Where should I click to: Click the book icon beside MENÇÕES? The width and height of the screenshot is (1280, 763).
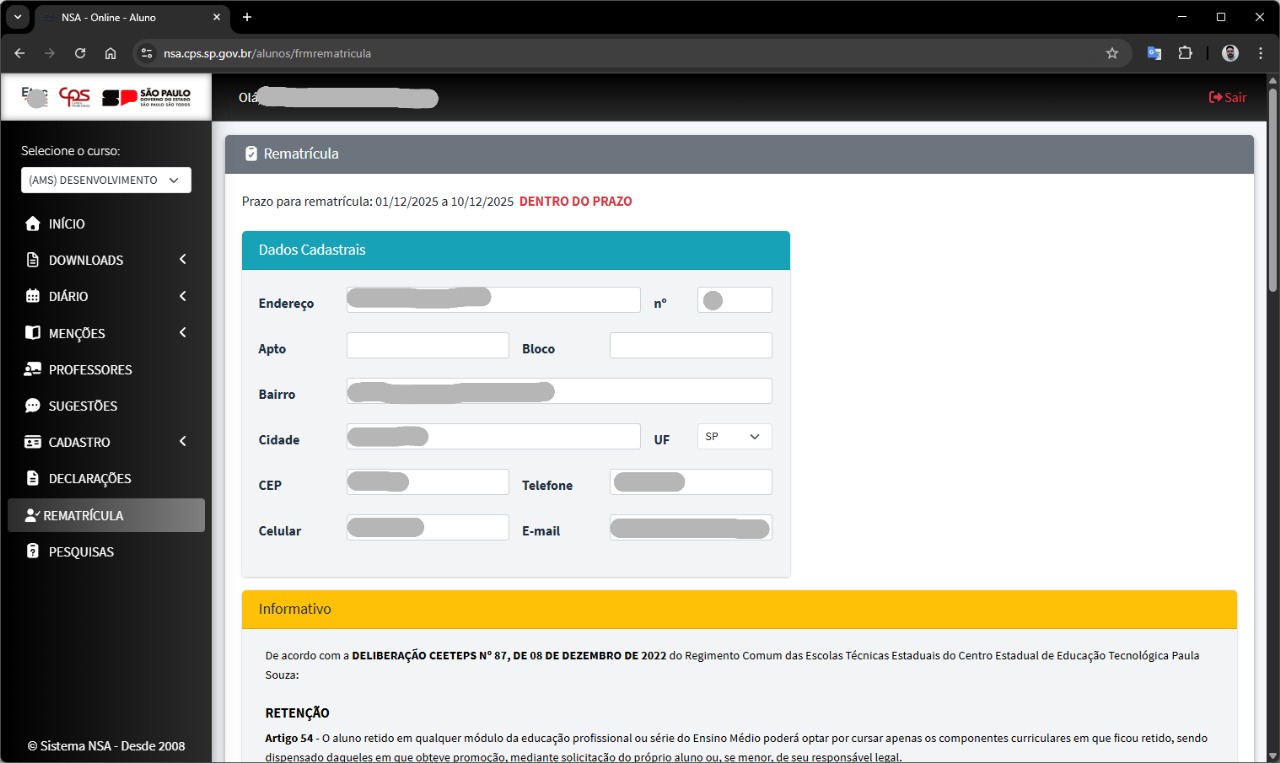(x=33, y=333)
